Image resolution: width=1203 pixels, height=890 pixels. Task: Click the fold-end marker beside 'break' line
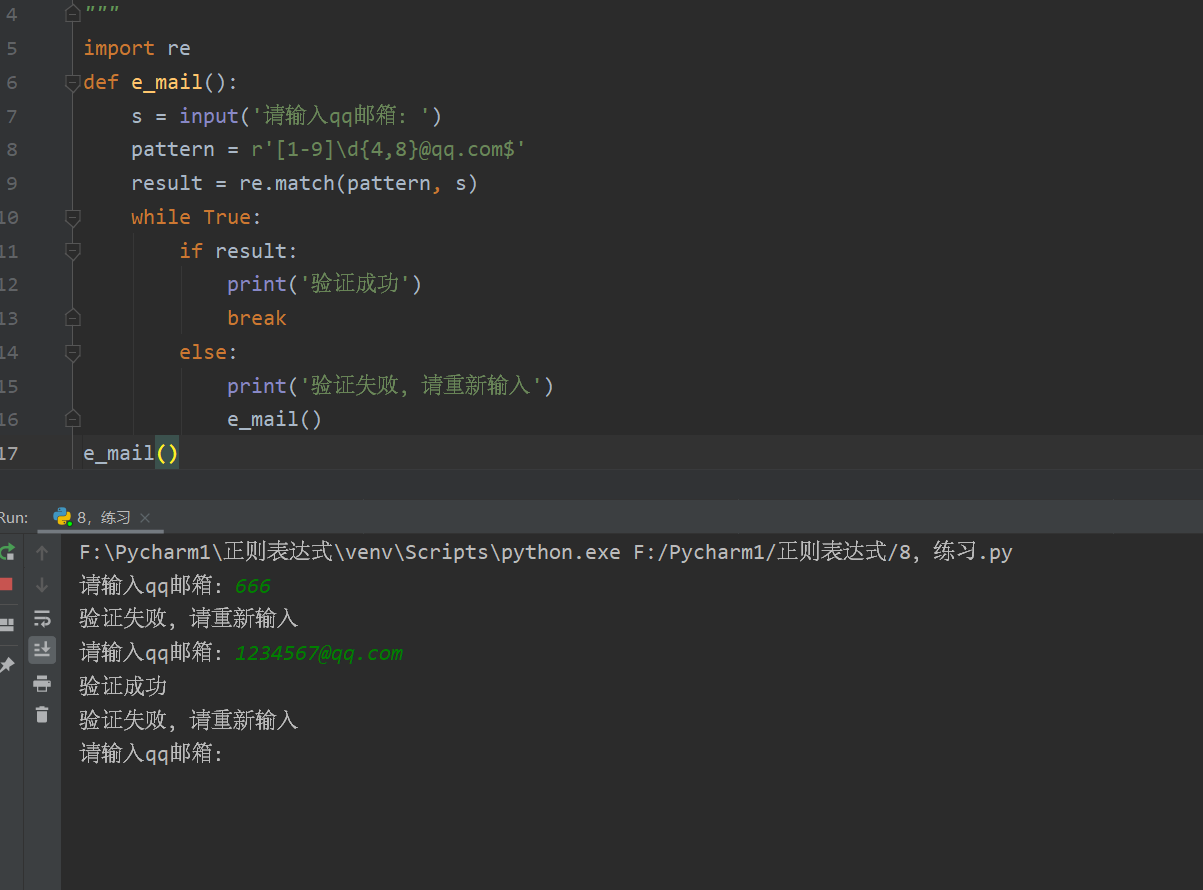72,318
